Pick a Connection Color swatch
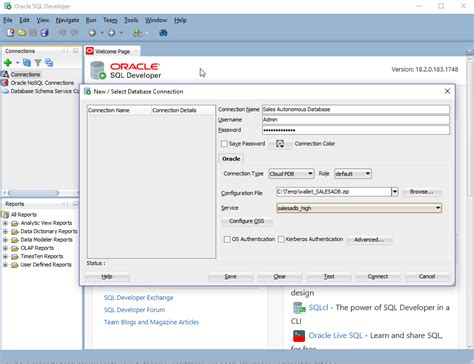This screenshot has width=474, height=364. point(280,144)
